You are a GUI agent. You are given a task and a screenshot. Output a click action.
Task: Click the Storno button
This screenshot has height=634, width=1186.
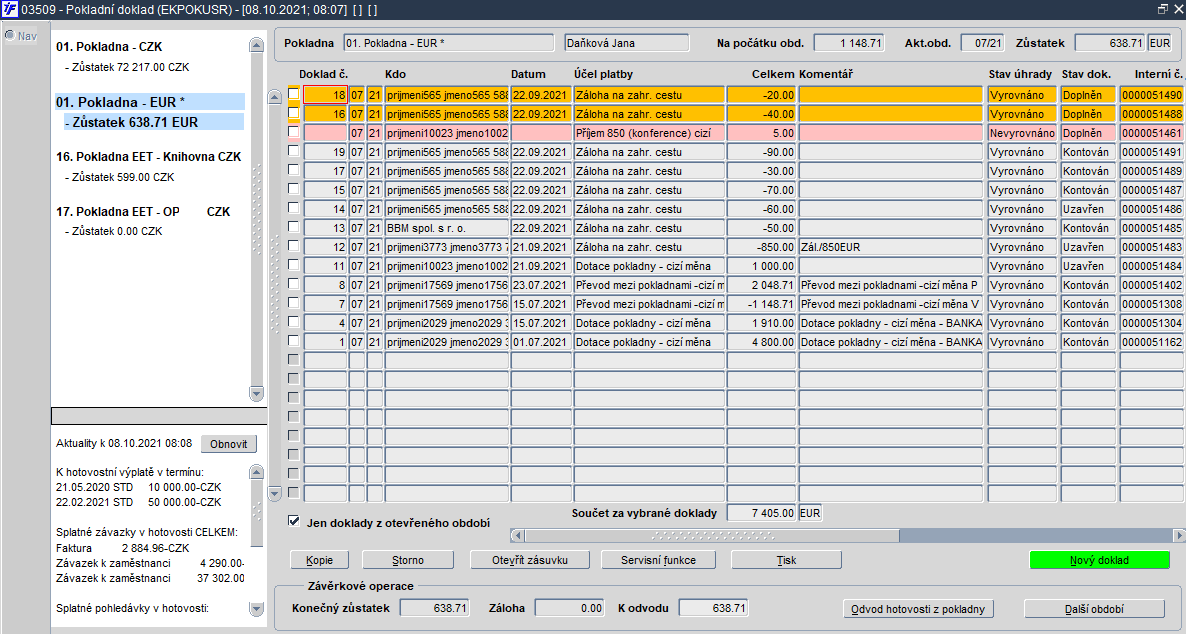[408, 560]
